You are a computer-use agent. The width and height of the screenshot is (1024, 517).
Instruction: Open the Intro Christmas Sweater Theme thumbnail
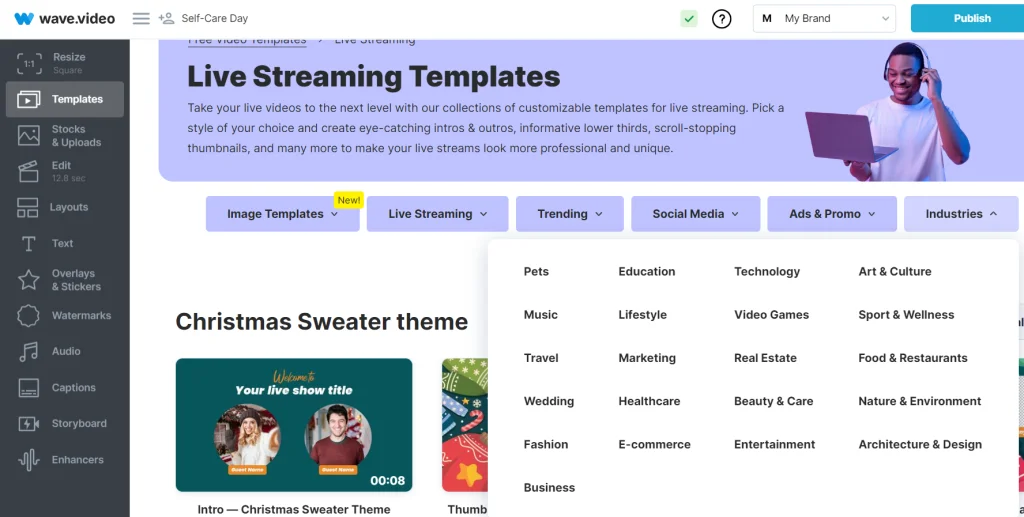294,425
